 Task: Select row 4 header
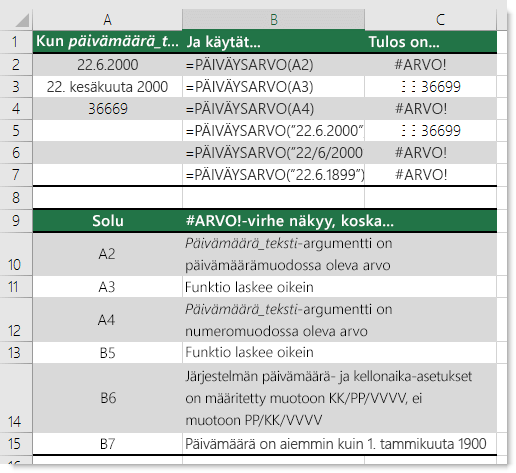(16, 109)
